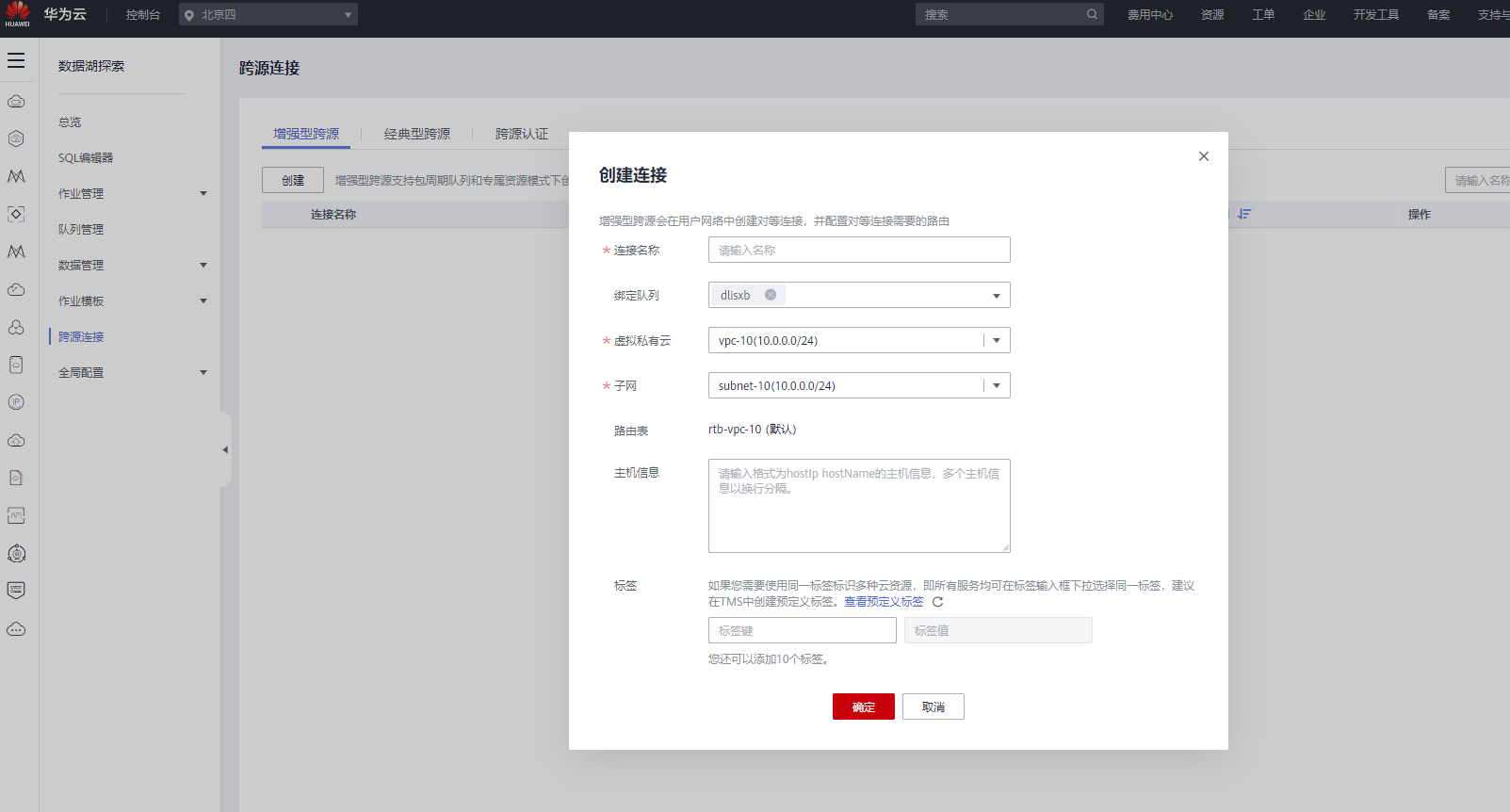Switch to the 经典型跨源 tab
Image resolution: width=1510 pixels, height=812 pixels.
417,134
